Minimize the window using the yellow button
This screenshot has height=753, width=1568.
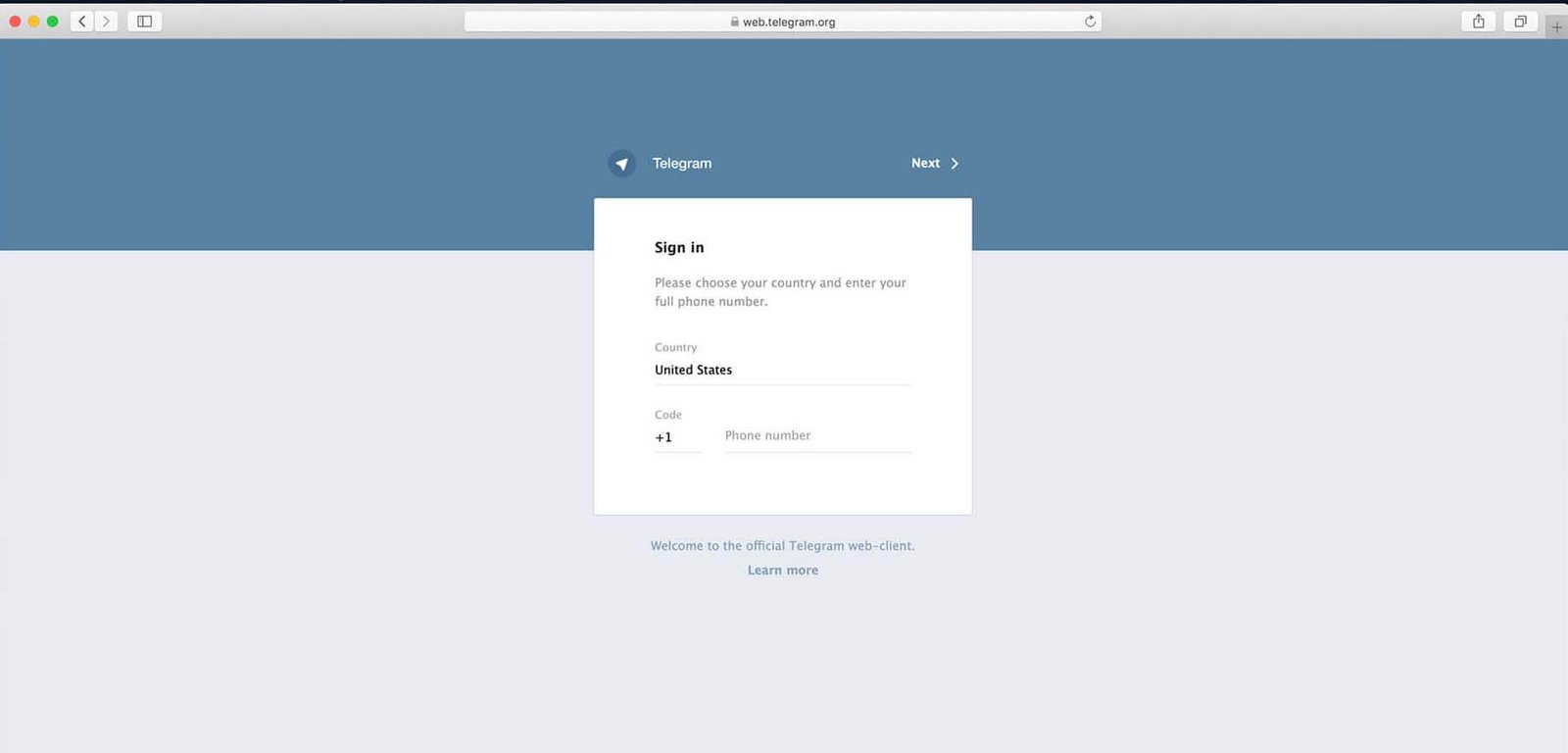tap(33, 22)
